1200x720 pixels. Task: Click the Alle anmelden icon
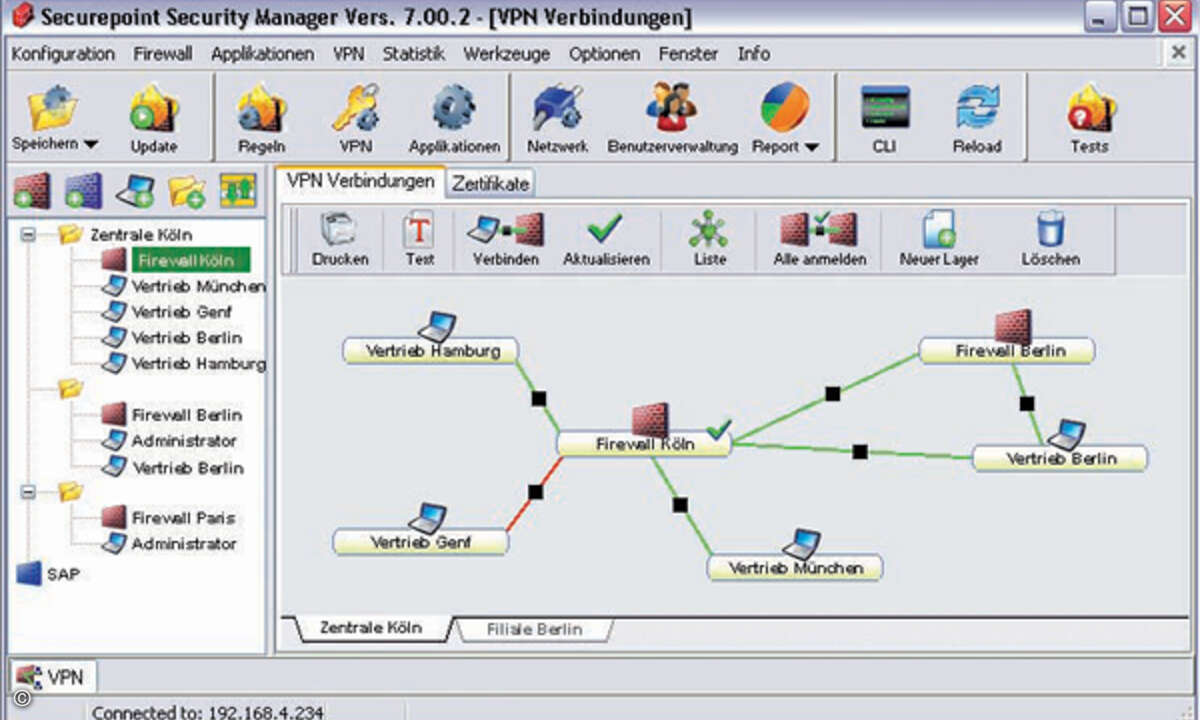pos(818,230)
